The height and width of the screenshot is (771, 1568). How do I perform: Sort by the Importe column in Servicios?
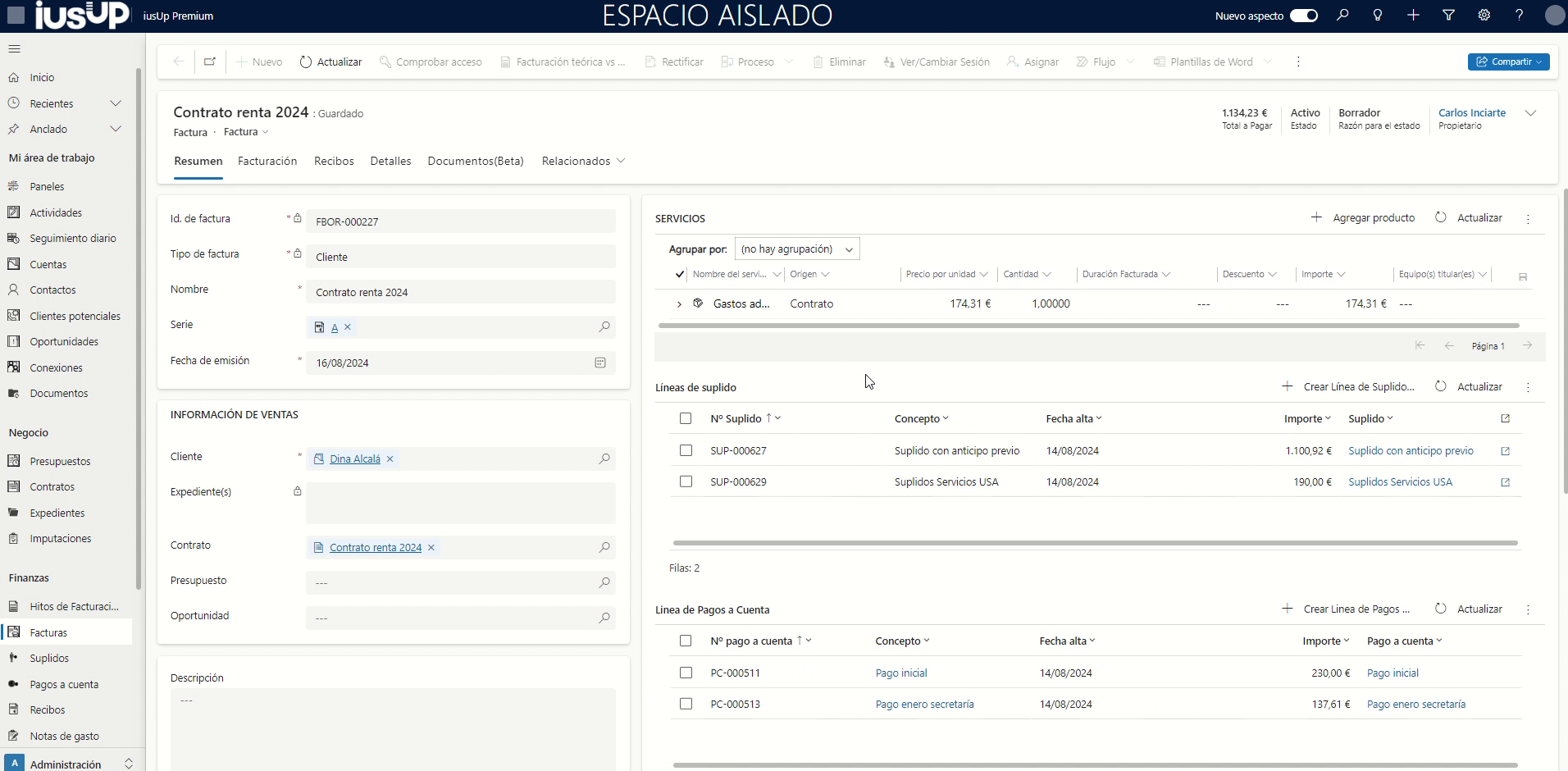pos(1323,275)
